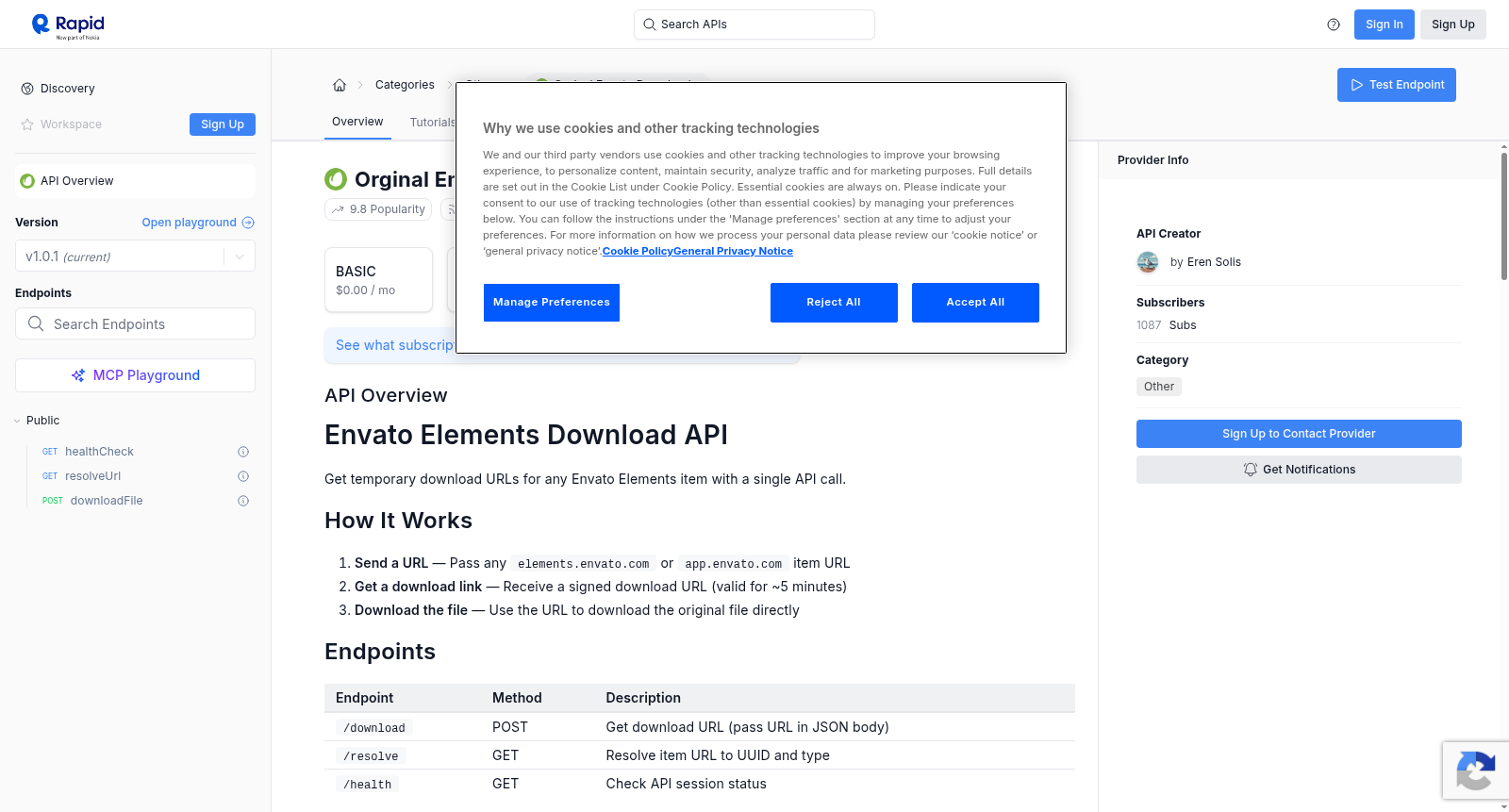The height and width of the screenshot is (812, 1509).
Task: Click the Get Notifications bell icon
Action: coord(1251,470)
